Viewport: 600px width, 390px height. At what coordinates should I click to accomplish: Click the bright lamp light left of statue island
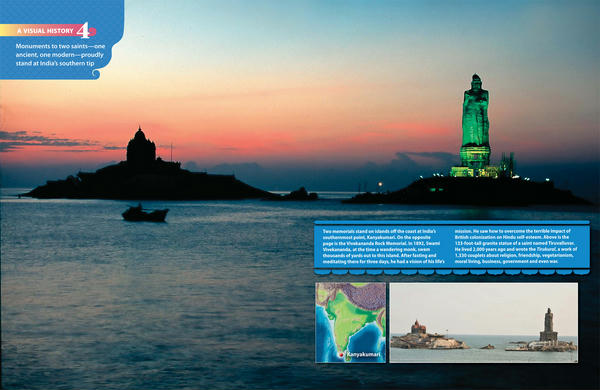pos(380,185)
